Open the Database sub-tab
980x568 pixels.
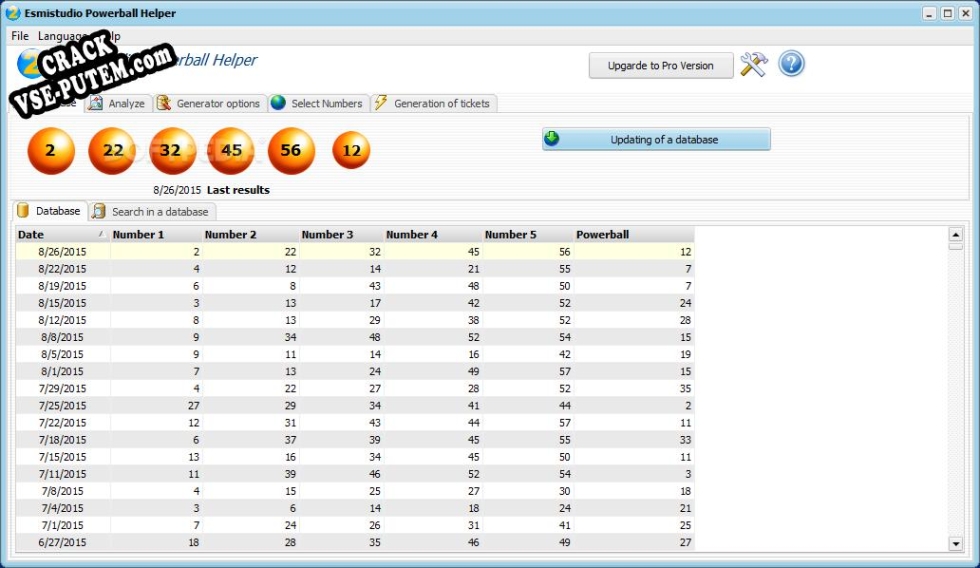tap(50, 211)
